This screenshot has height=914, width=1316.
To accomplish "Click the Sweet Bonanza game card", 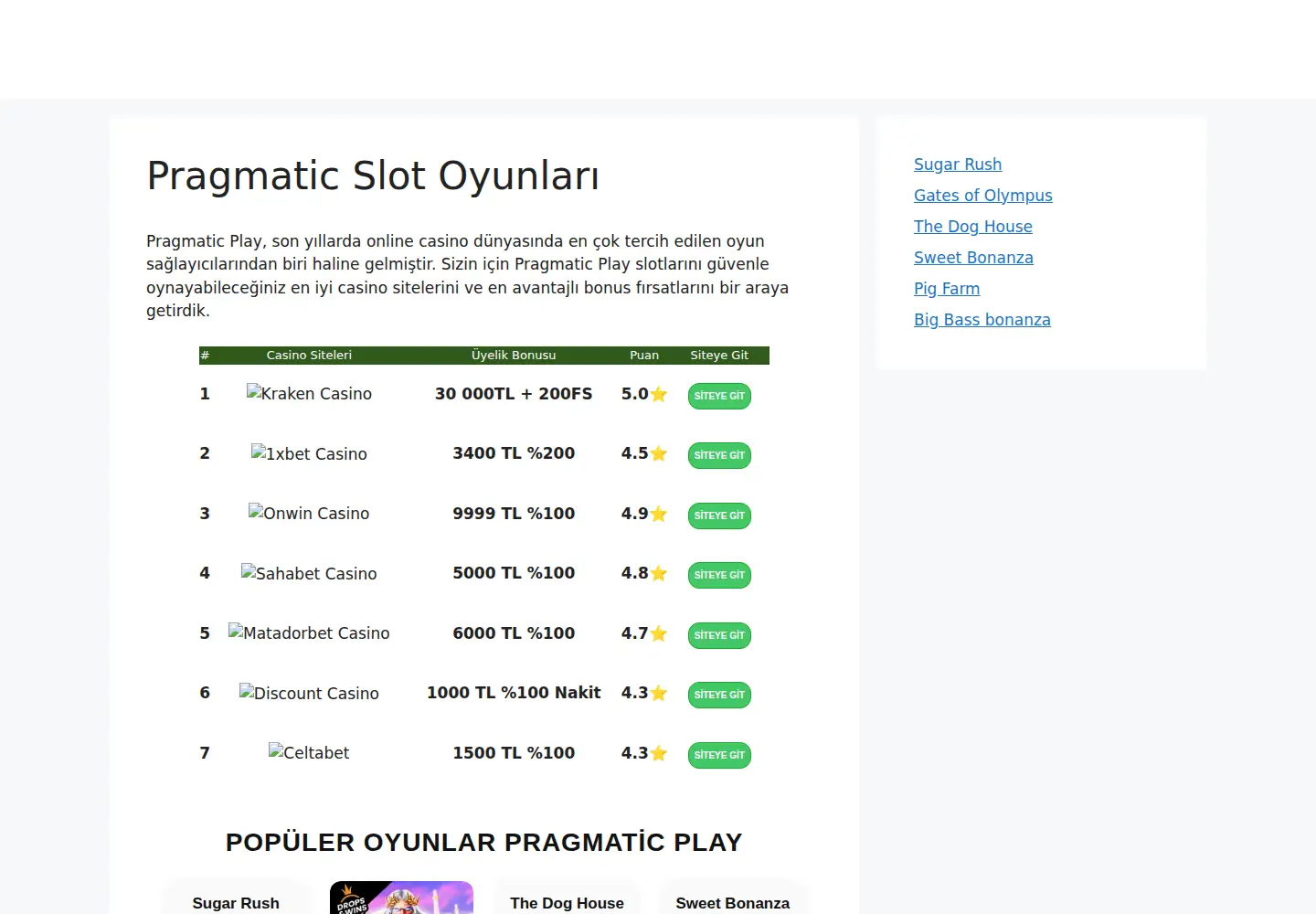I will coord(733,899).
